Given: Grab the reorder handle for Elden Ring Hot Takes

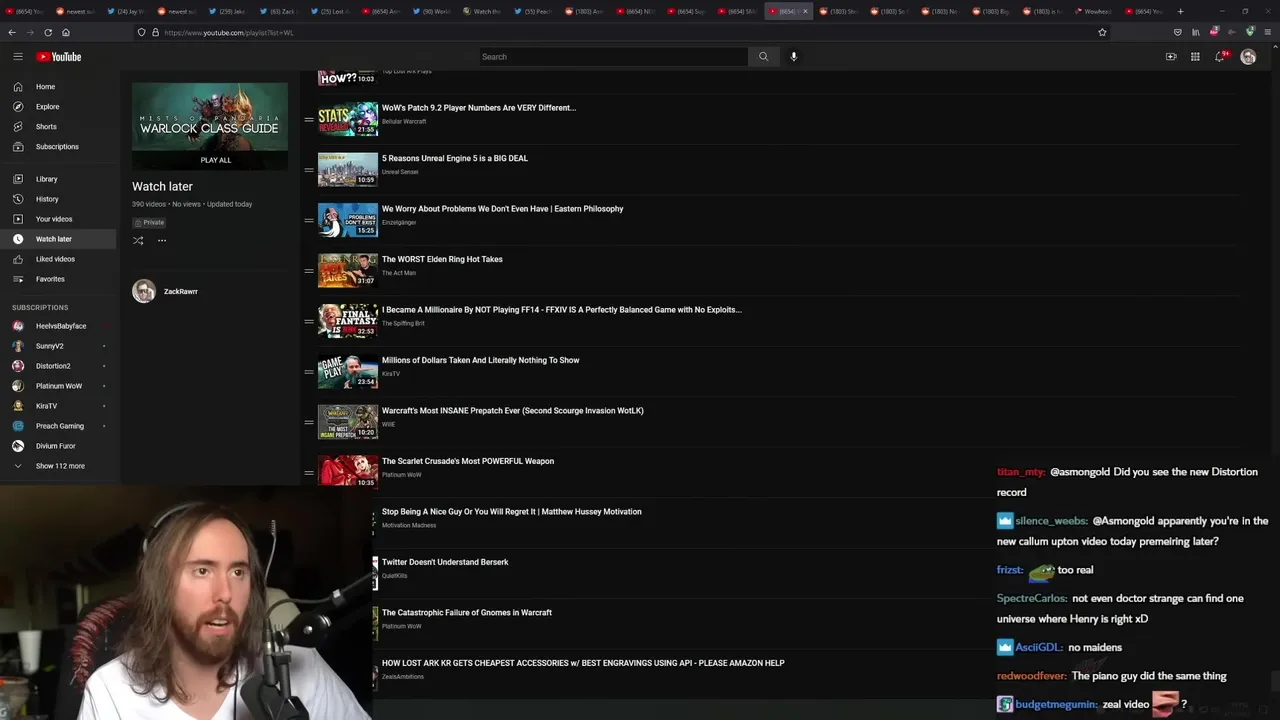Looking at the screenshot, I should coord(309,271).
